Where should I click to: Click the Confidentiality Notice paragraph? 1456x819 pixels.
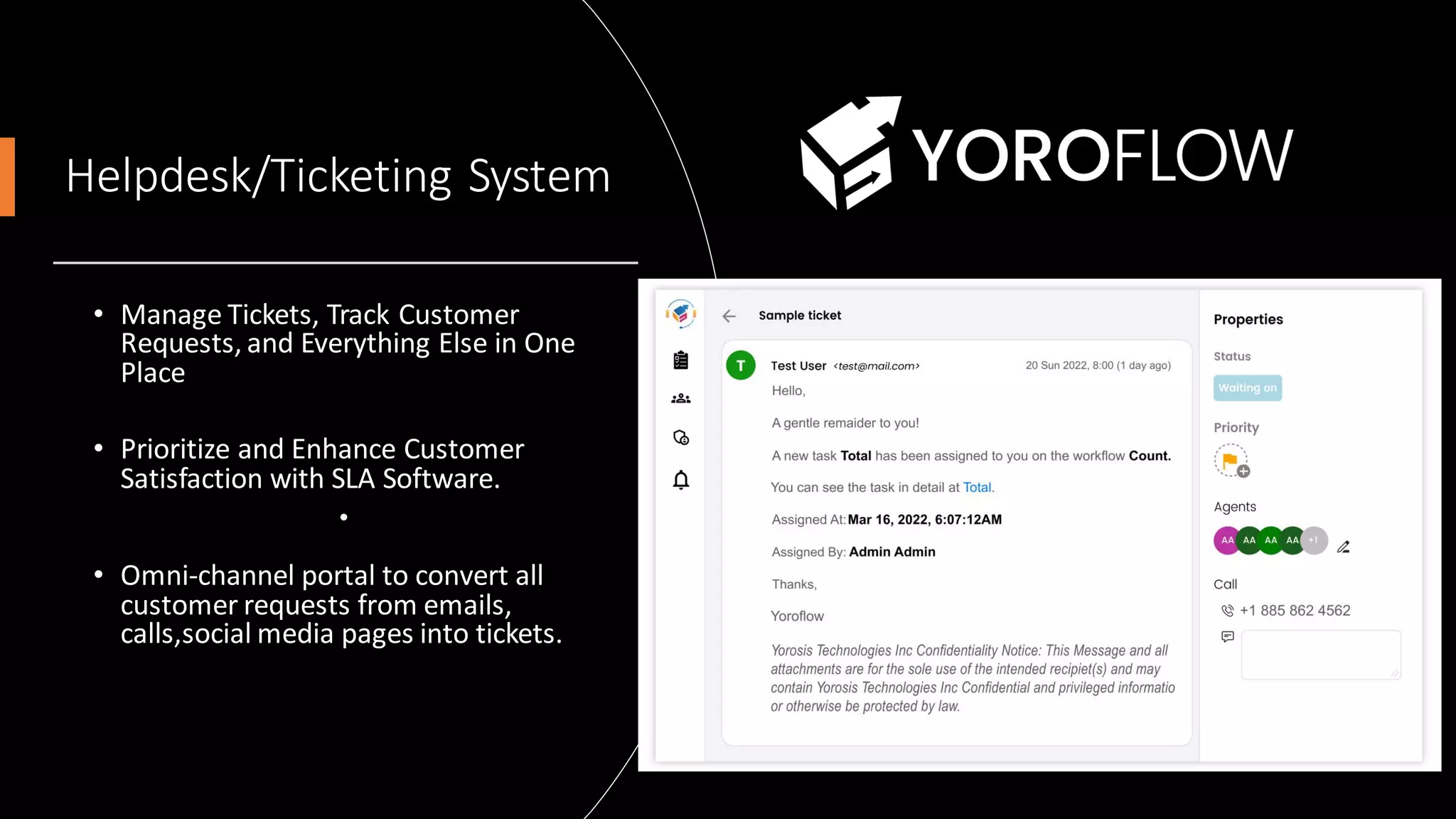(x=973, y=678)
